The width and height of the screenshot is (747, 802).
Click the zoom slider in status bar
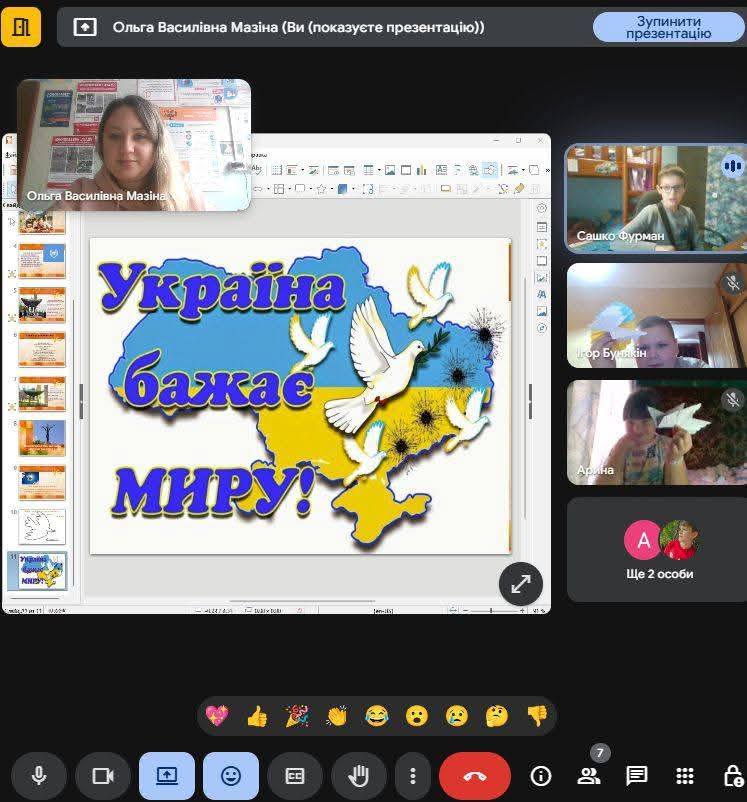pyautogui.click(x=490, y=609)
